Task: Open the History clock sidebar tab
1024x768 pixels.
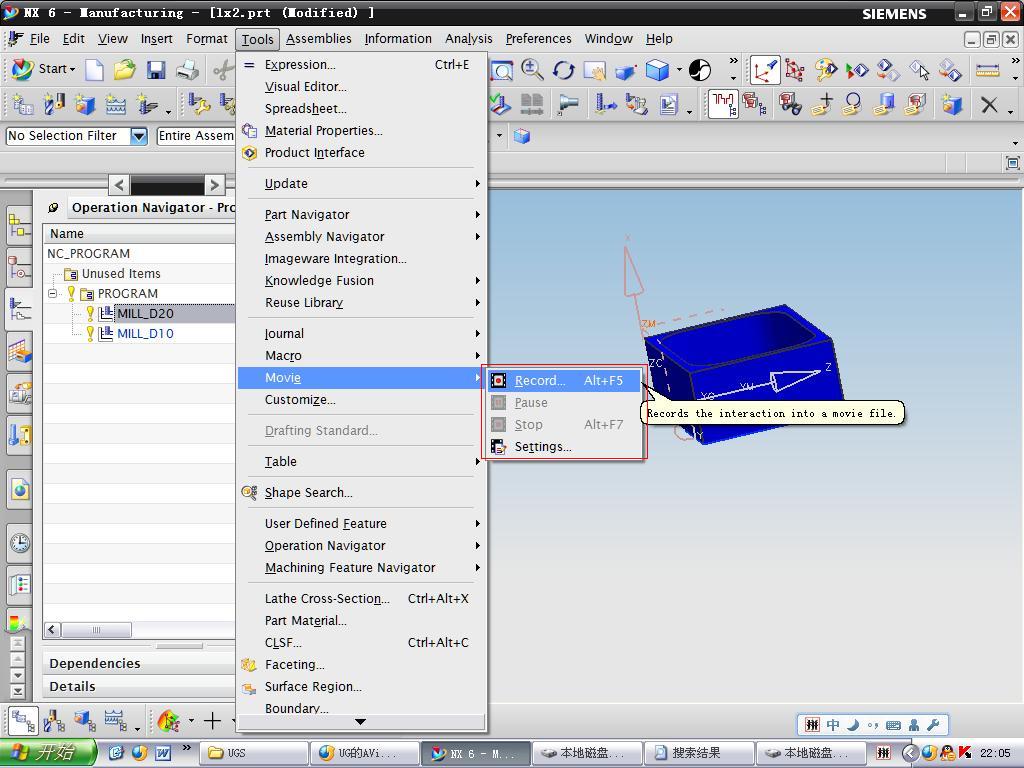Action: click(20, 543)
